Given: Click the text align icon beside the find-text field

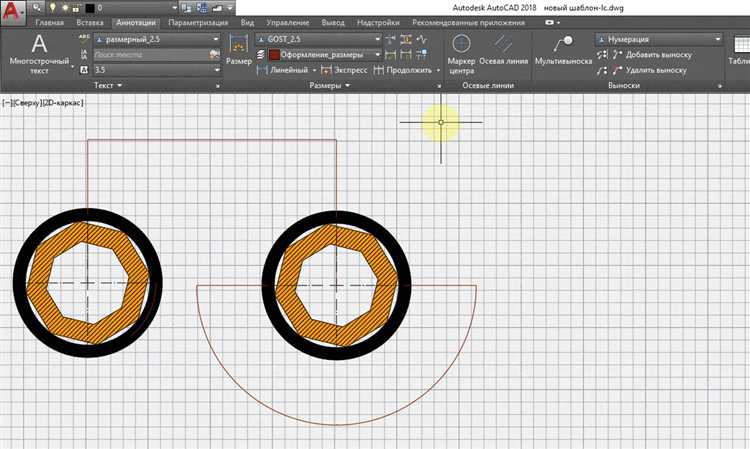Looking at the screenshot, I should click(x=84, y=55).
